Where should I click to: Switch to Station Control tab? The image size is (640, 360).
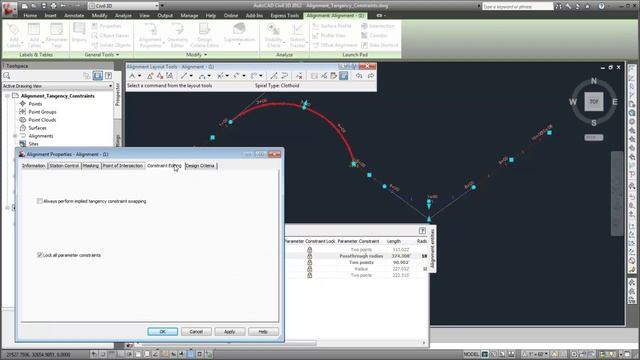(64, 166)
